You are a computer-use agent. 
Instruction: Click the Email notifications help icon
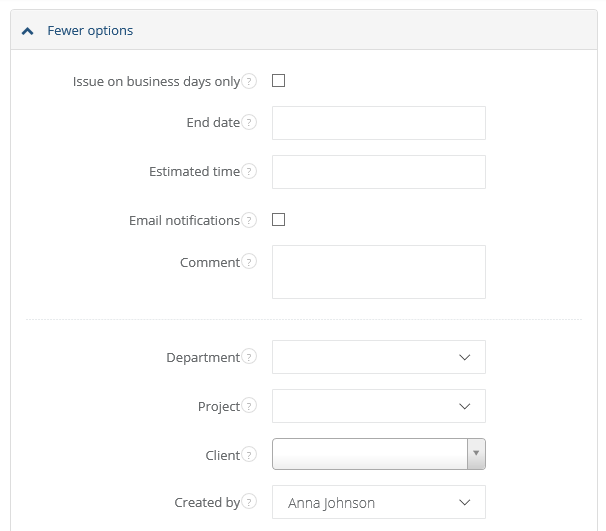click(x=250, y=221)
